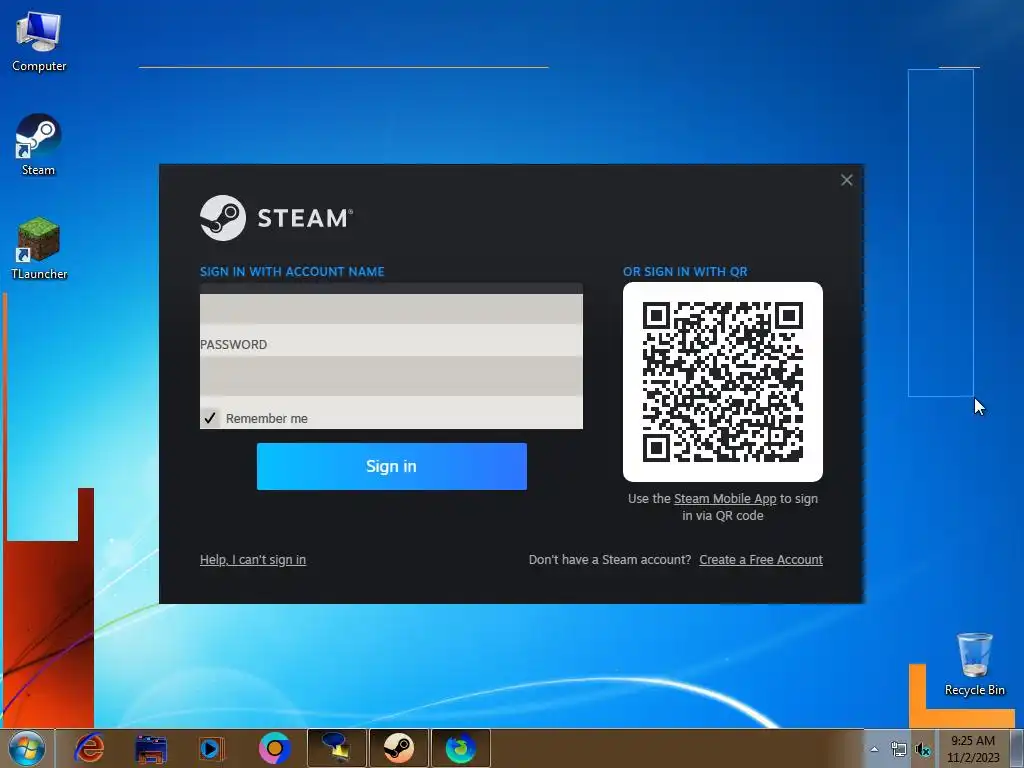
Task: Click the PASSWORD field label
Action: (x=234, y=345)
